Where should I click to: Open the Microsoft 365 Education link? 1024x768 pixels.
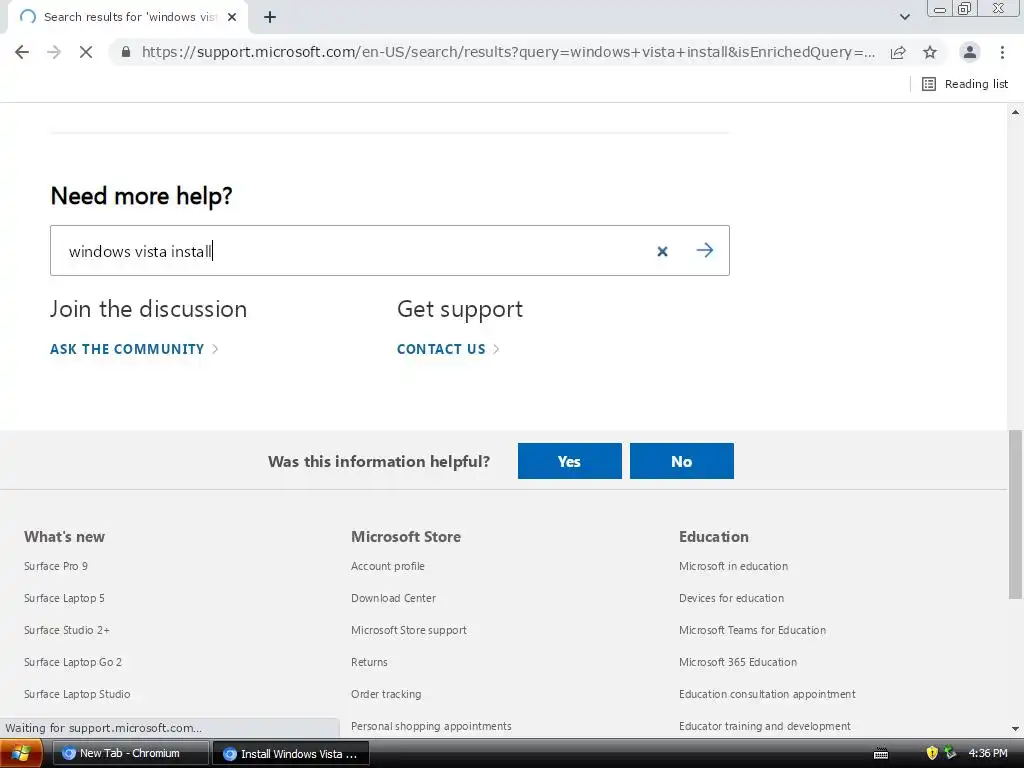738,662
